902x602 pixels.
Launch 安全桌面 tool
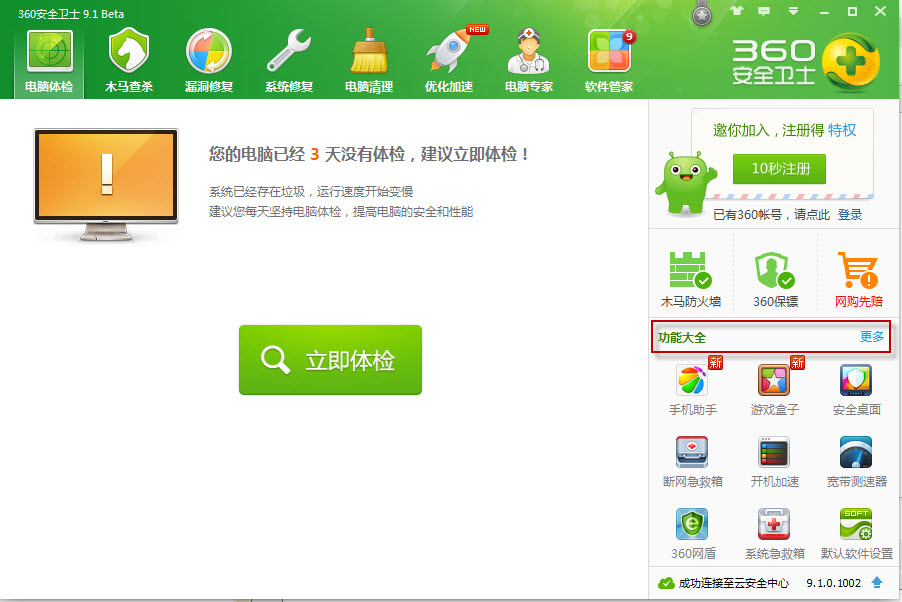[857, 390]
